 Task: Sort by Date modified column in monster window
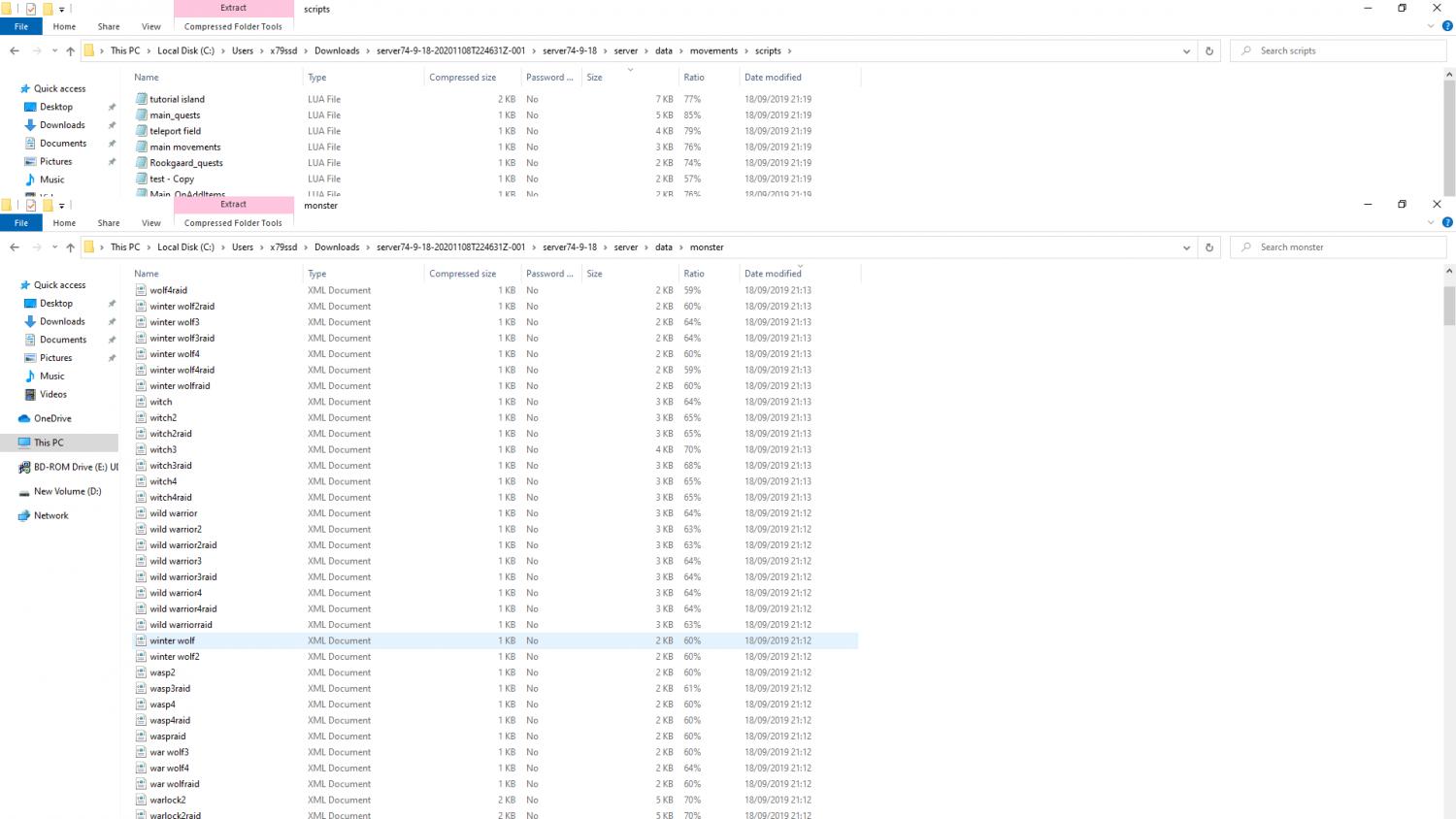[x=773, y=274]
